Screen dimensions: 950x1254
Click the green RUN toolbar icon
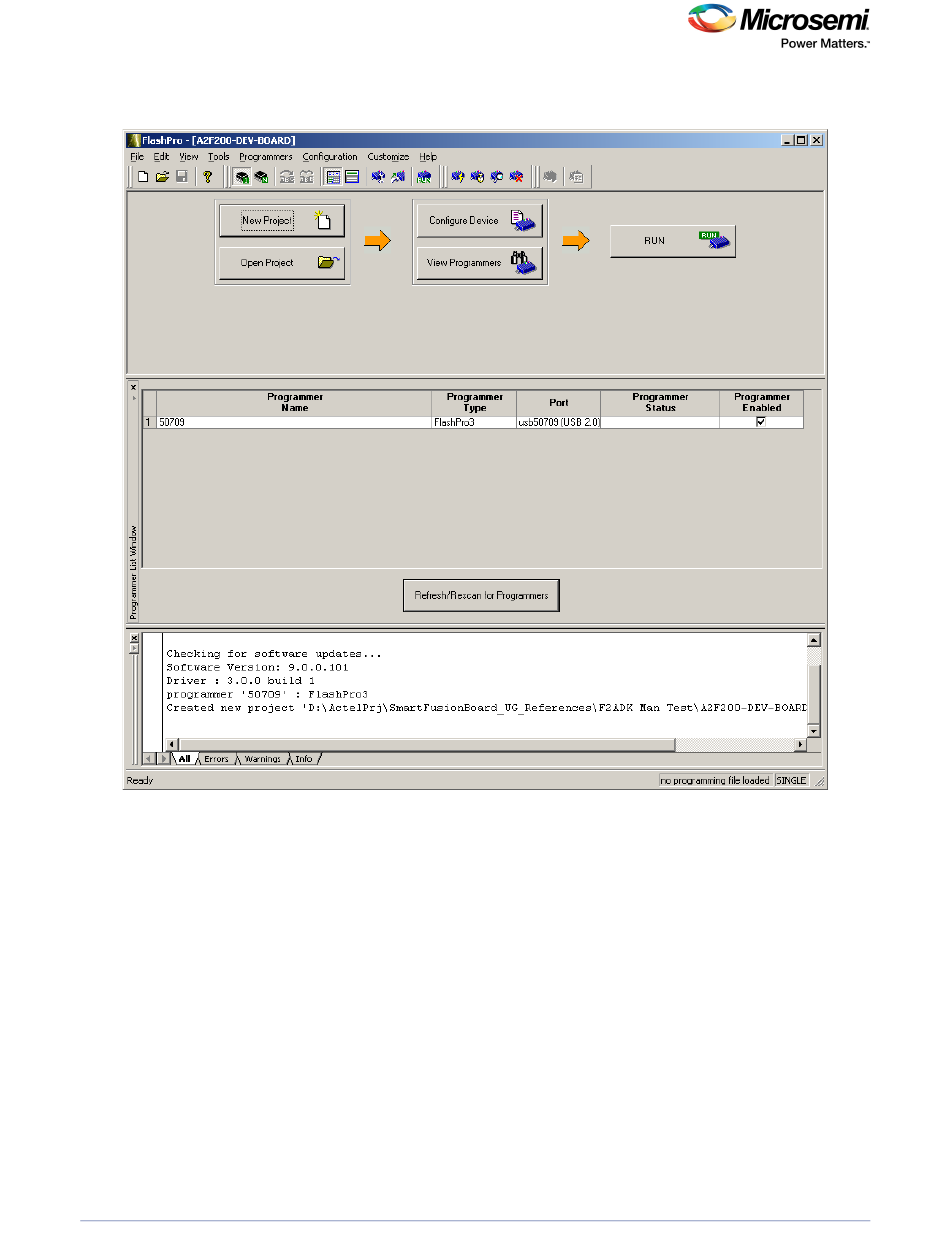pos(424,177)
